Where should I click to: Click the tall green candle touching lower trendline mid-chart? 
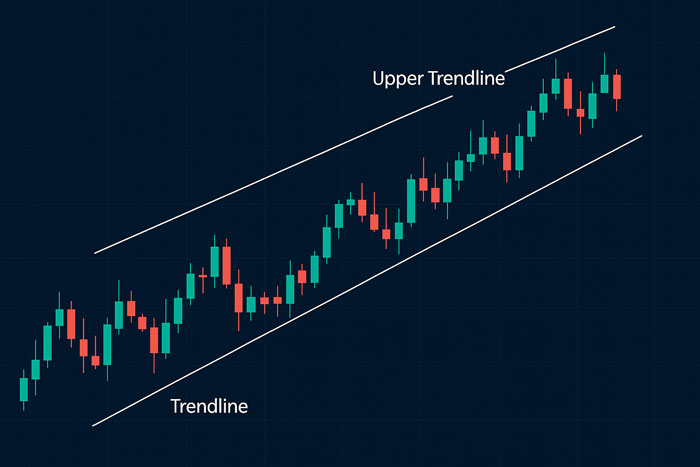coord(290,289)
